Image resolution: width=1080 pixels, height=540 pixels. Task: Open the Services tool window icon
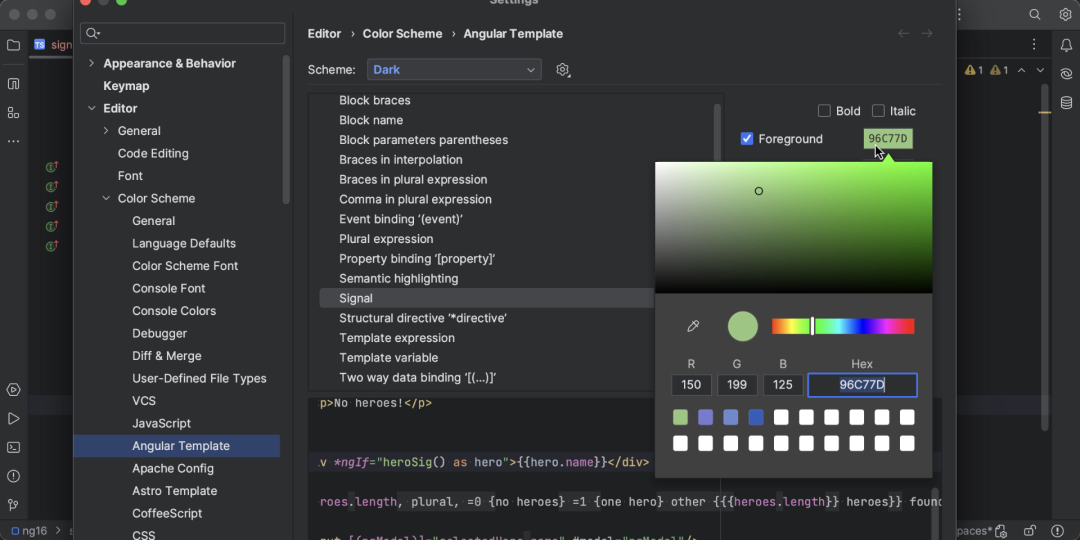click(13, 390)
